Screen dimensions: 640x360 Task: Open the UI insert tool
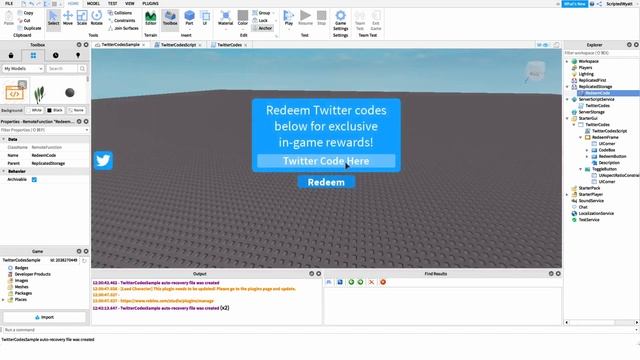[x=205, y=18]
